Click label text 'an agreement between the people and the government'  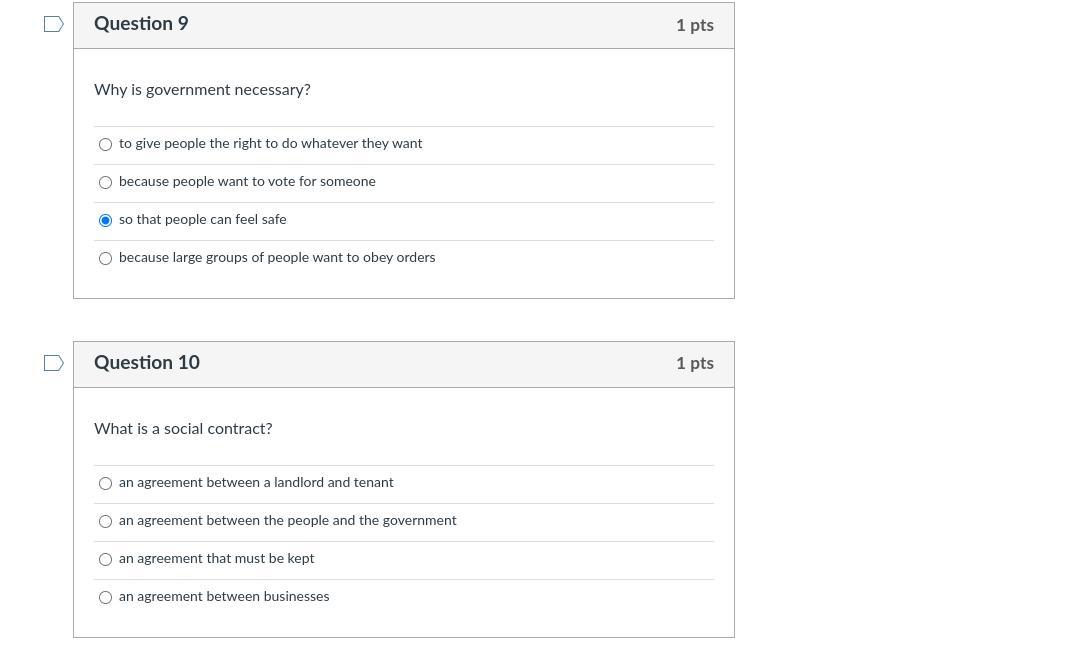(287, 521)
